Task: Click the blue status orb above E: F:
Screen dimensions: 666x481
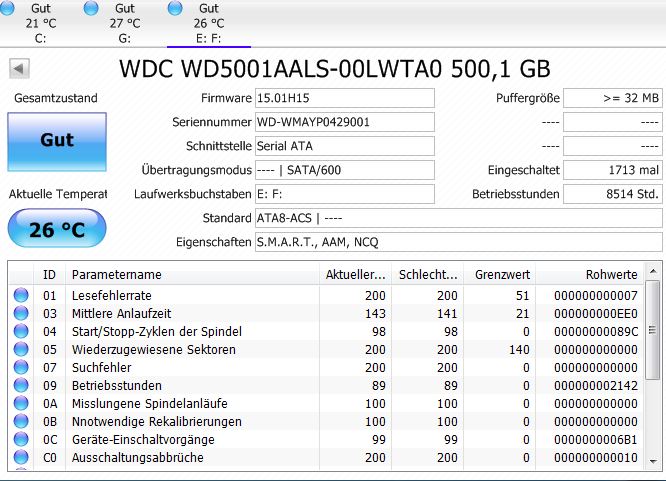Action: [175, 8]
